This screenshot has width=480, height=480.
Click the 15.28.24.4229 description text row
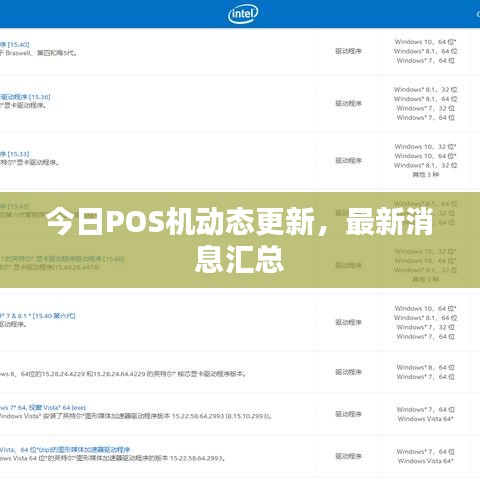coord(123,374)
